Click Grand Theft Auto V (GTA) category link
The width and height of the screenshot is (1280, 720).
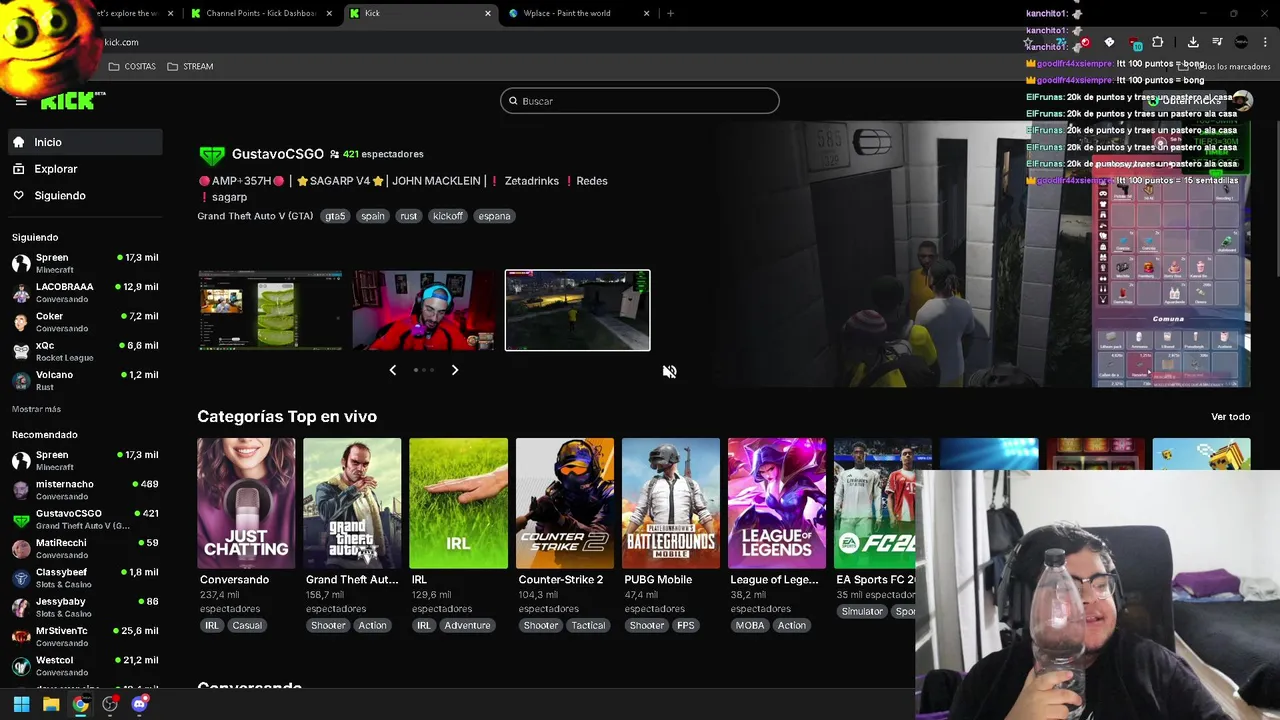(255, 216)
